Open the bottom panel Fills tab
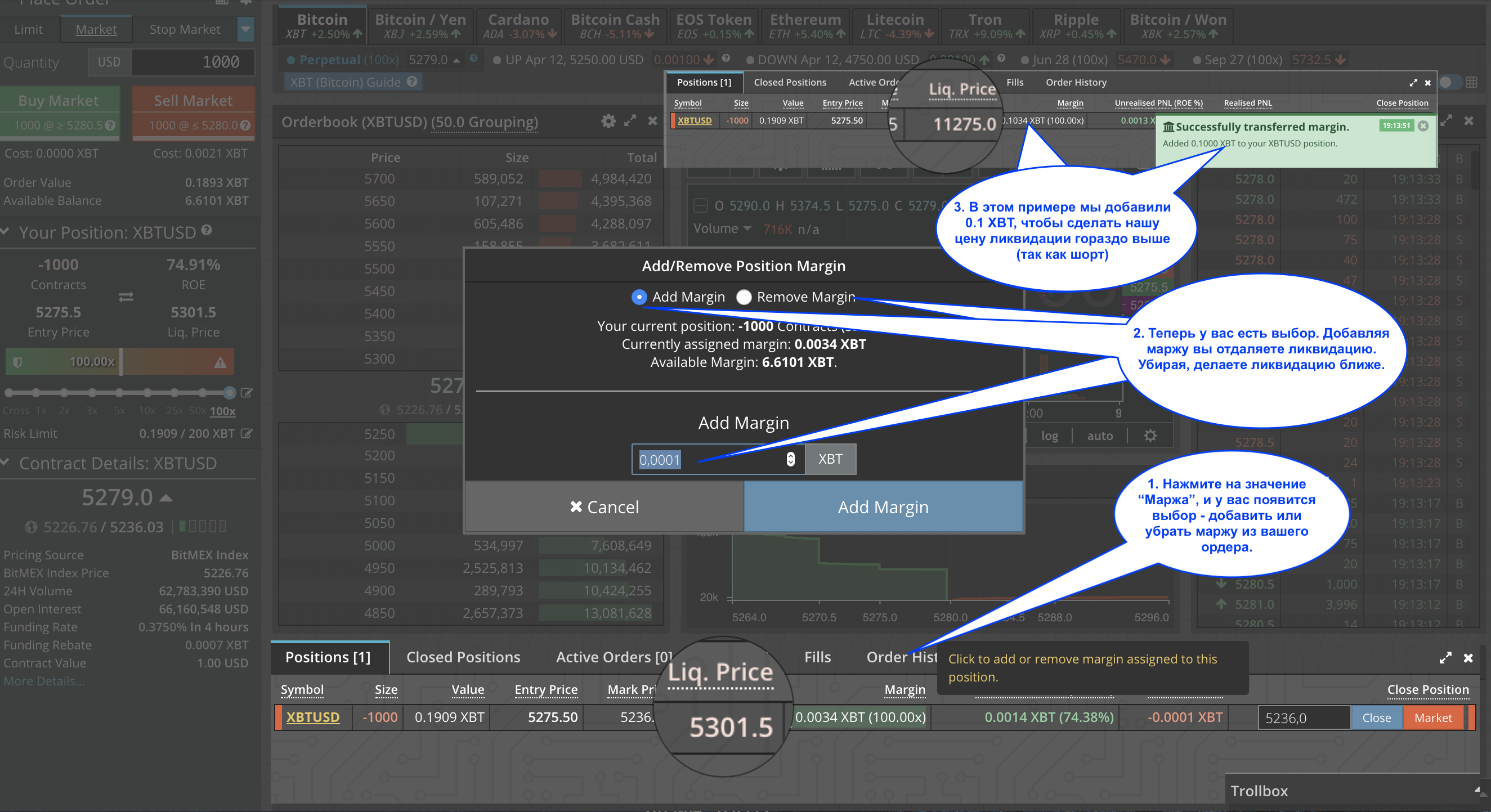 (x=817, y=657)
